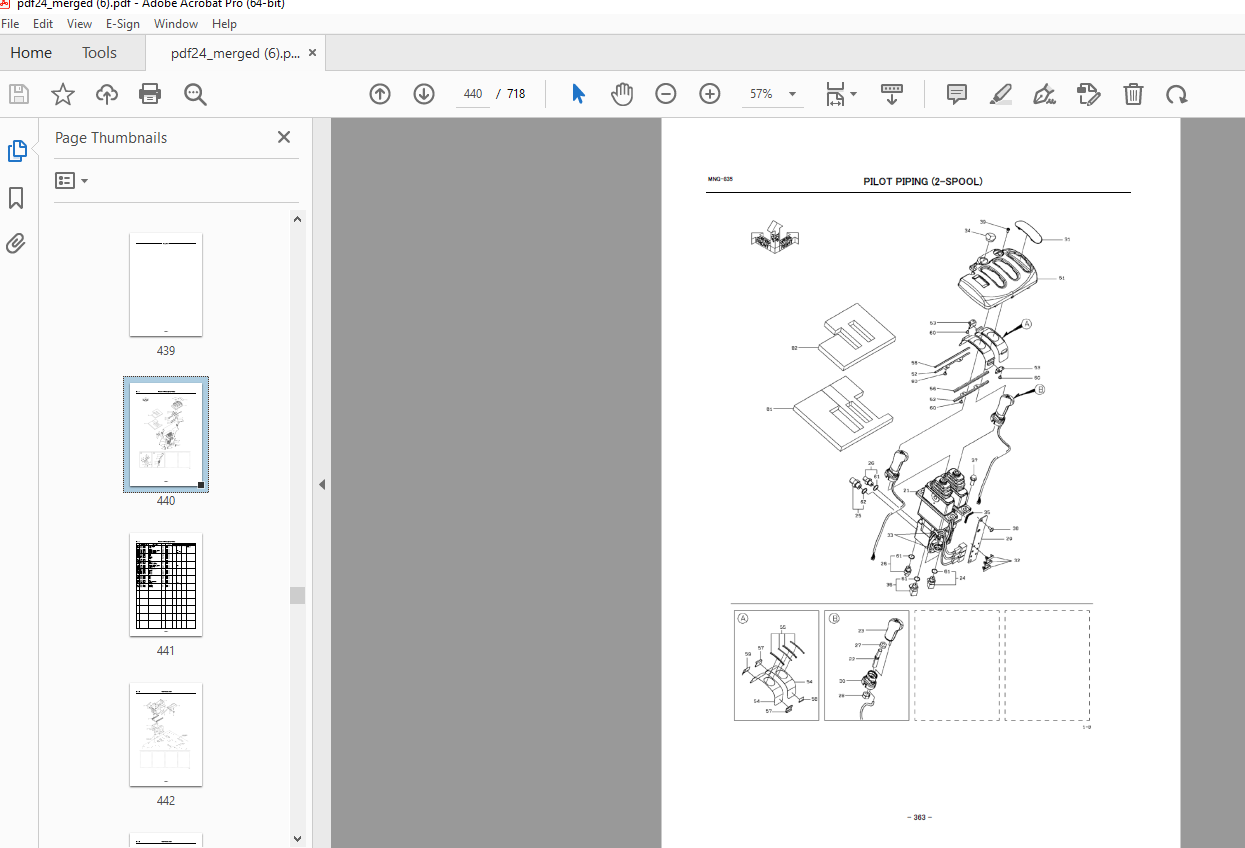The width and height of the screenshot is (1245, 848).
Task: Click the scrolling mode keyboard icon
Action: pyautogui.click(x=892, y=94)
